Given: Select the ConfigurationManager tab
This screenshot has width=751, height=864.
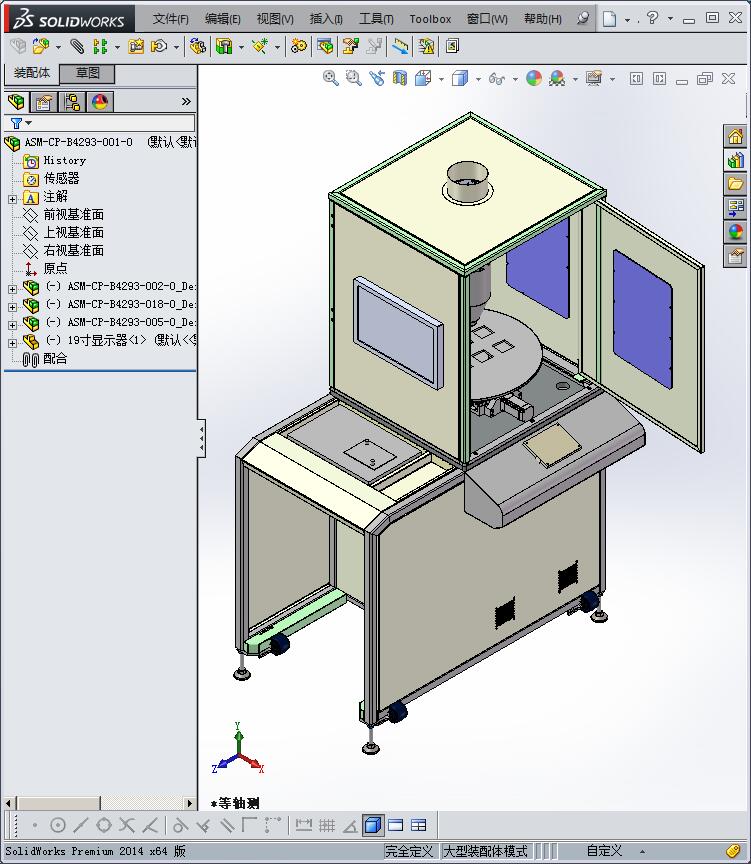Looking at the screenshot, I should click(72, 102).
